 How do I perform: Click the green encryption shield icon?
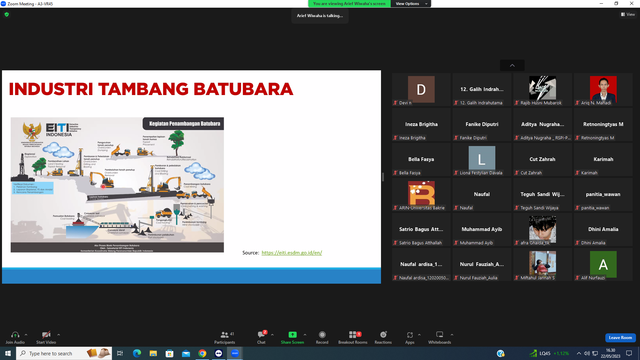(x=7, y=14)
